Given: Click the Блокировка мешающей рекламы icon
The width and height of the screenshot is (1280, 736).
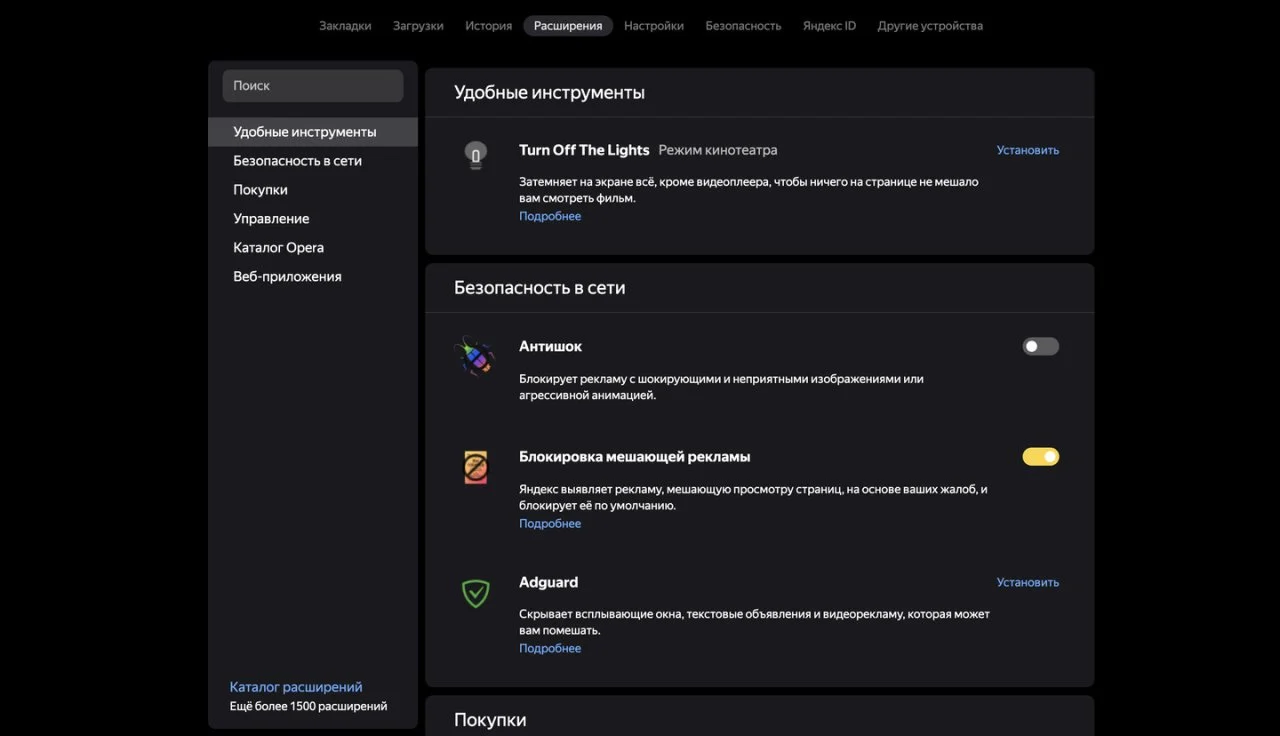Looking at the screenshot, I should tap(476, 467).
